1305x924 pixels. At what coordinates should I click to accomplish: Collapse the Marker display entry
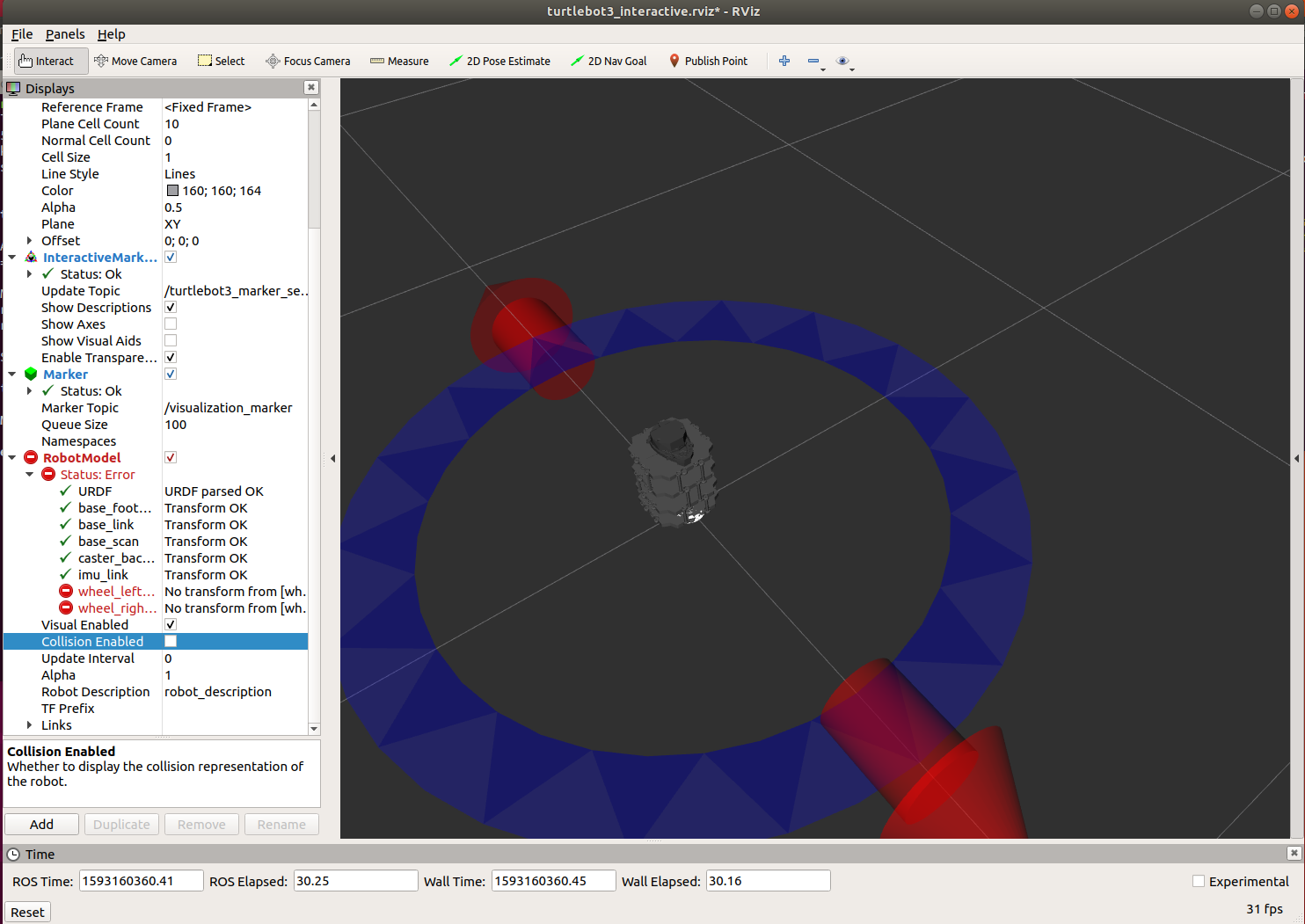pyautogui.click(x=11, y=374)
